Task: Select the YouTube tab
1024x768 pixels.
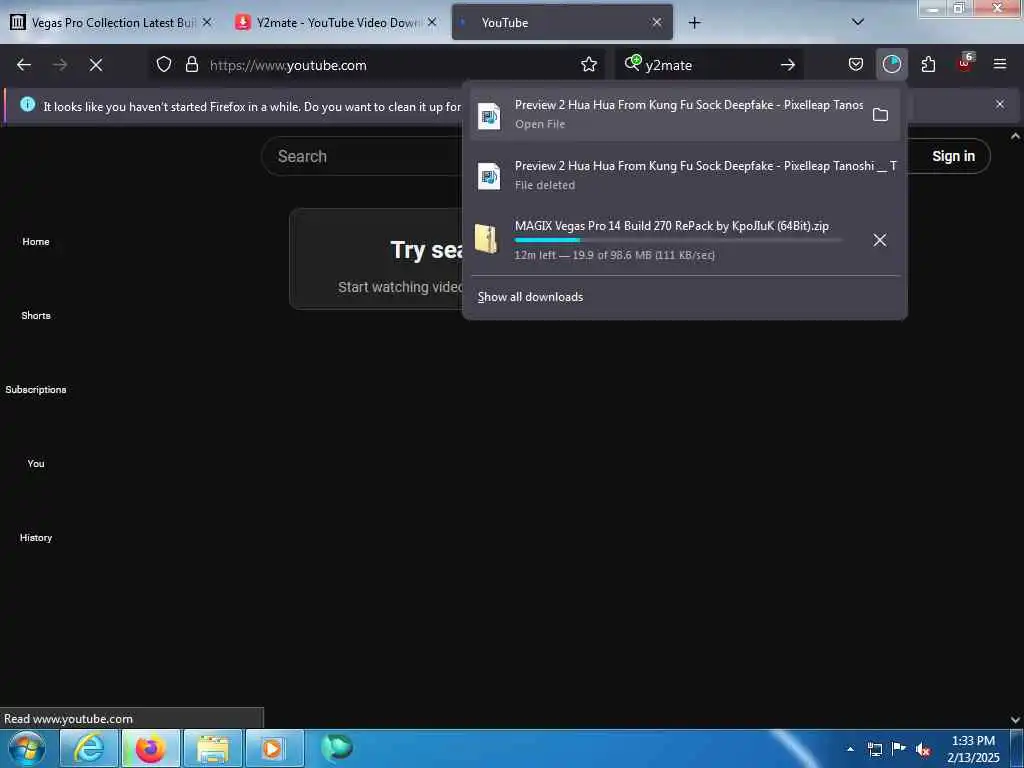Action: pyautogui.click(x=562, y=23)
